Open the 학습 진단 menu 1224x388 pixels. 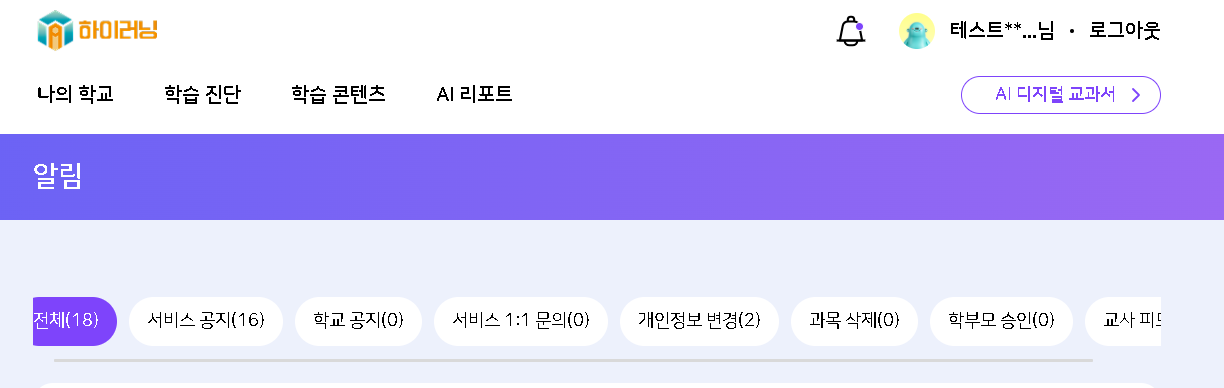point(202,95)
